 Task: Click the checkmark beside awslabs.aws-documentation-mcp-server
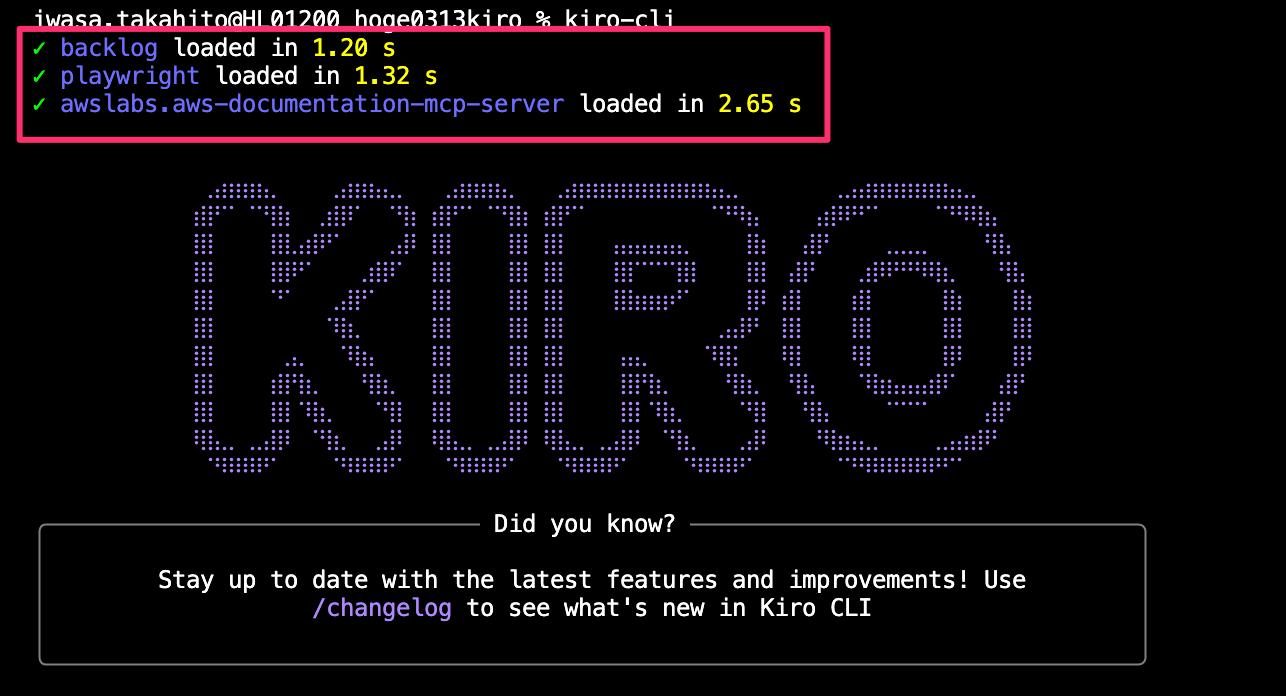pos(39,104)
